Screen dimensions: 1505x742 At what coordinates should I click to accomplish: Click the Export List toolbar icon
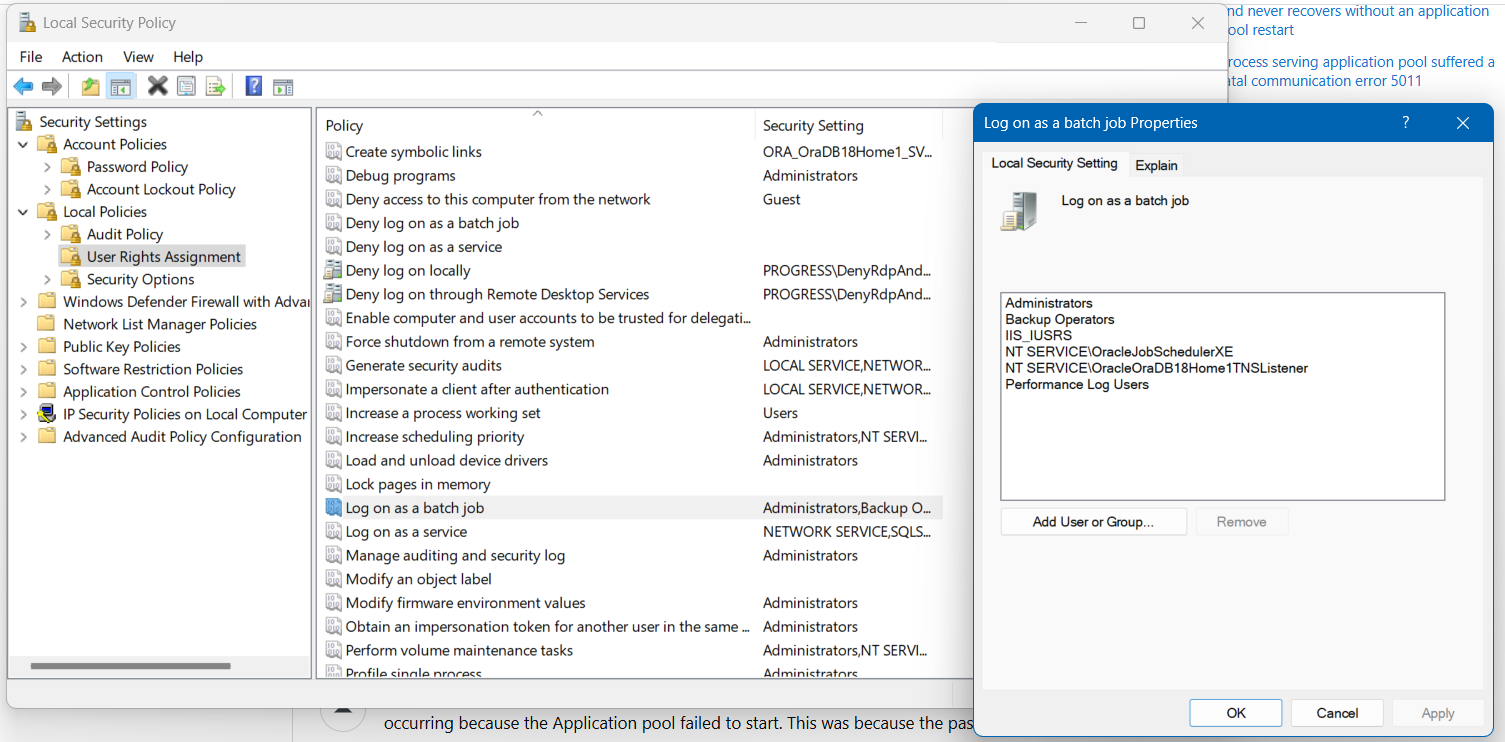(215, 86)
